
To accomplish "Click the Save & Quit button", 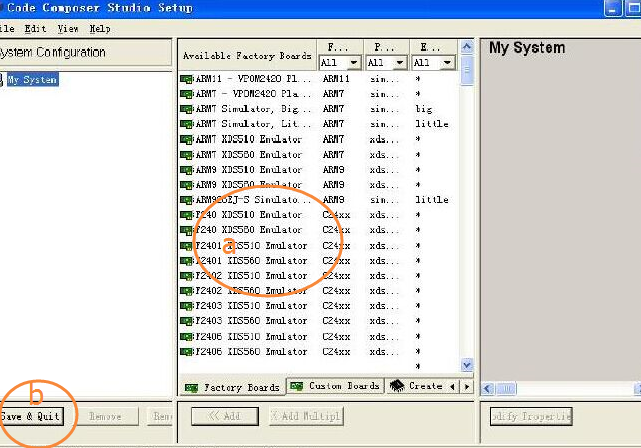I will (32, 417).
